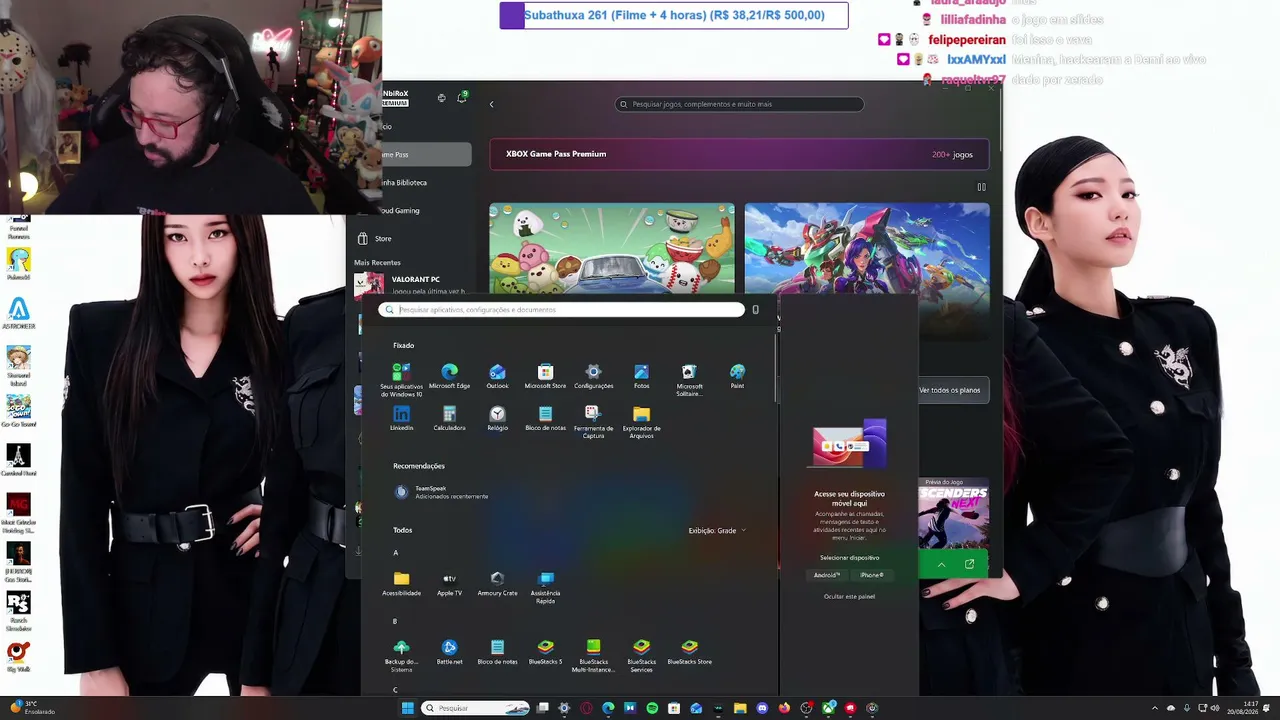The image size is (1280, 720).
Task: Choose iPhone device option
Action: pyautogui.click(x=872, y=575)
